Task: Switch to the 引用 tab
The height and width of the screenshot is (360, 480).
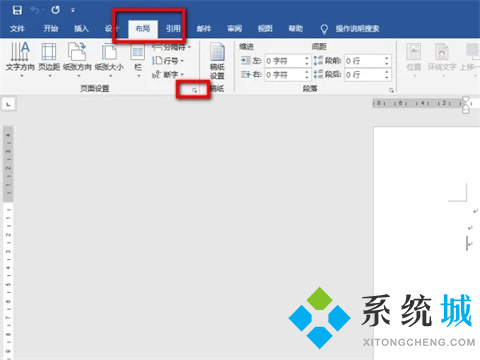Action: click(173, 29)
